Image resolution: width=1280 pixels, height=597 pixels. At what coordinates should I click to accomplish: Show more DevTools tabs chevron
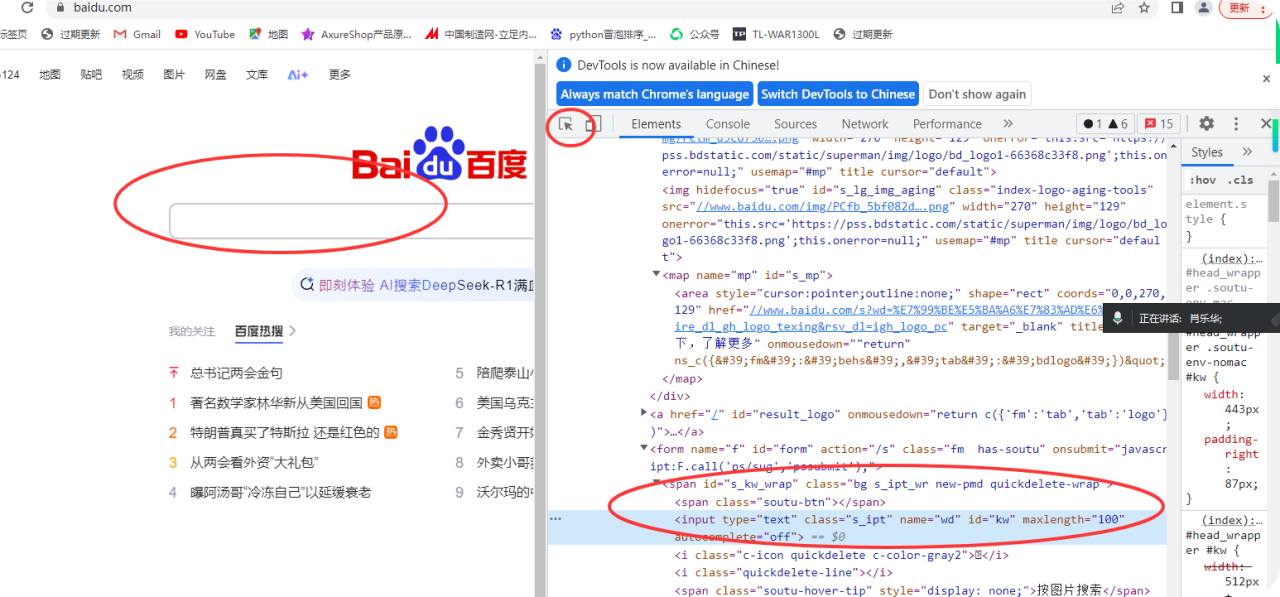click(1008, 124)
